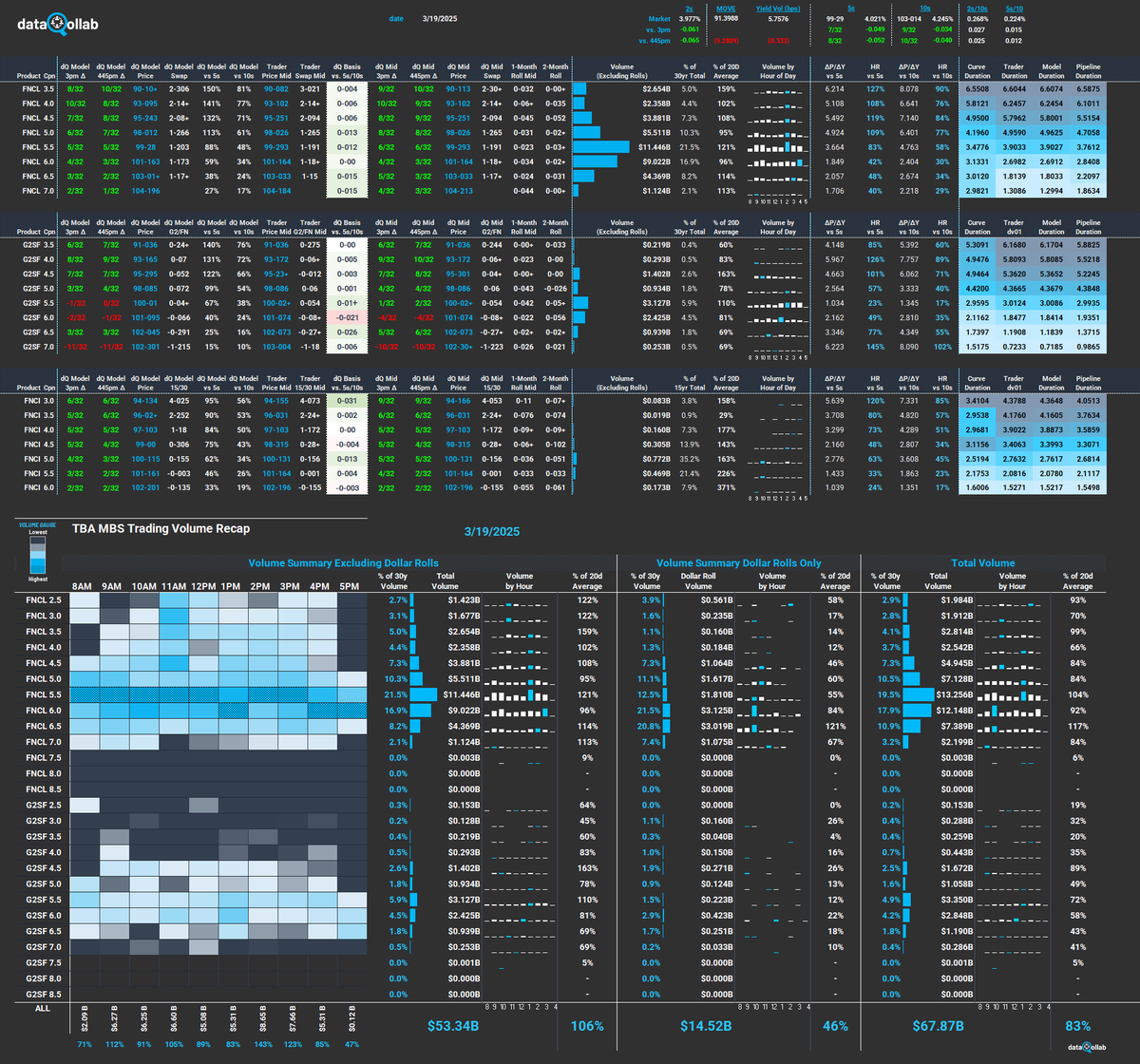Click the 5s price 99-29

coord(835,17)
